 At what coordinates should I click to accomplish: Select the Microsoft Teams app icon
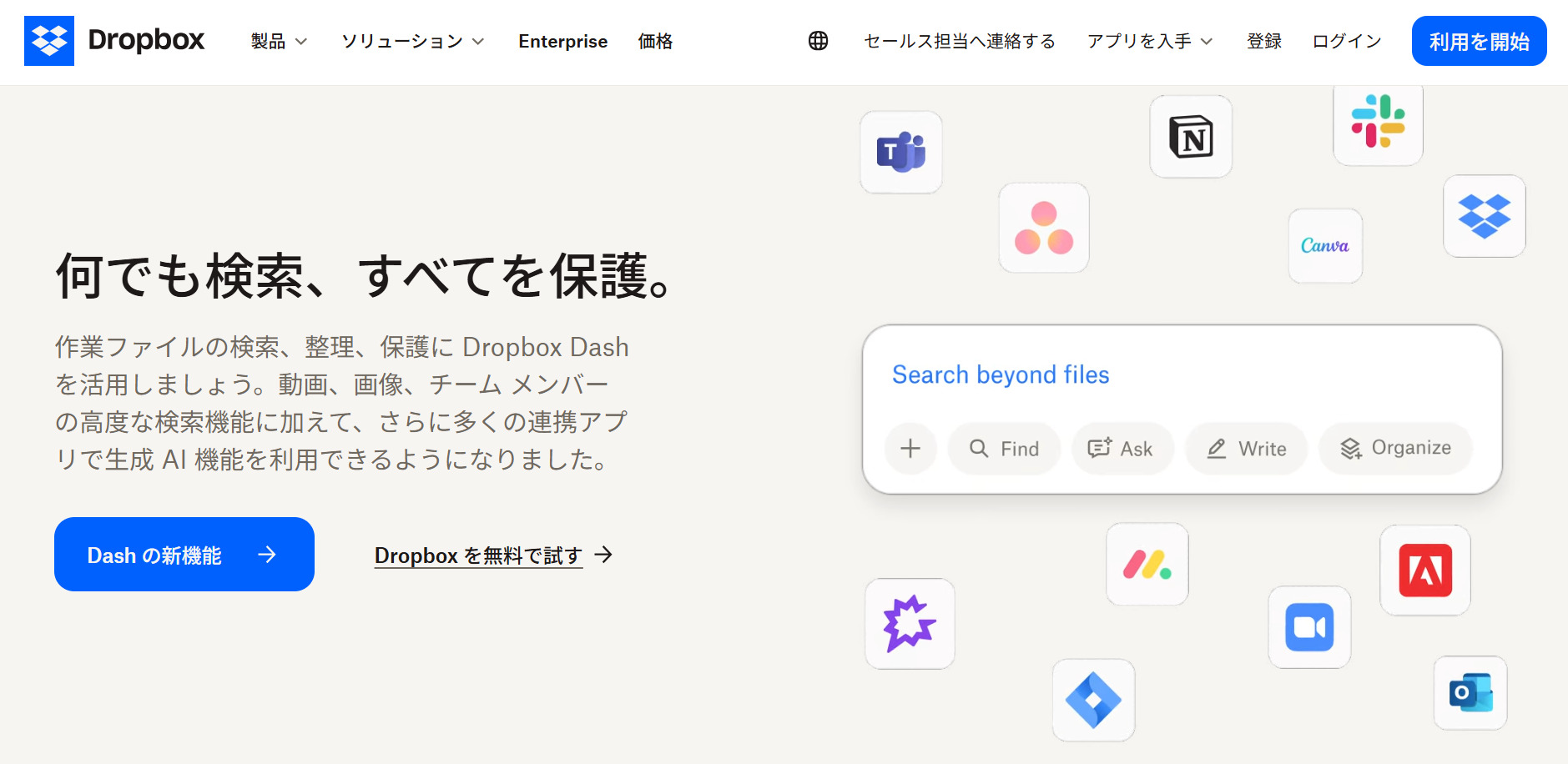tap(900, 152)
